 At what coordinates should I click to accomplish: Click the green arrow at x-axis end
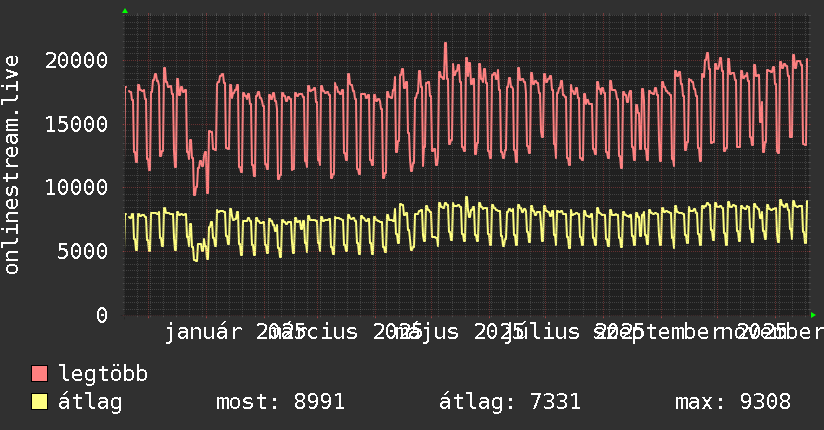click(813, 315)
